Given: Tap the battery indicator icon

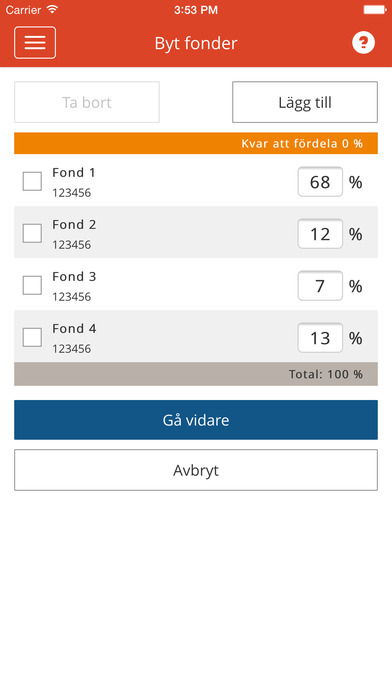Looking at the screenshot, I should pyautogui.click(x=375, y=9).
